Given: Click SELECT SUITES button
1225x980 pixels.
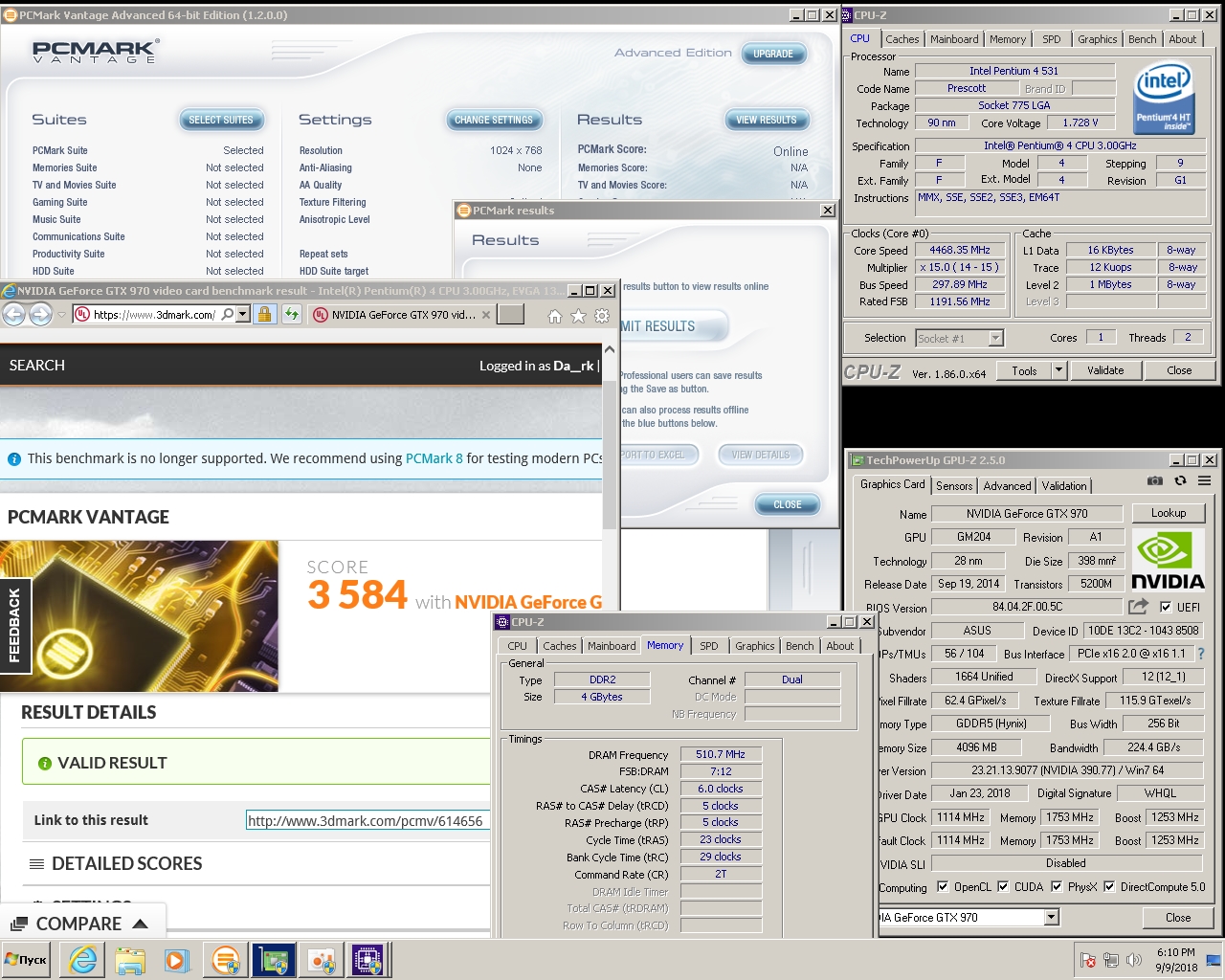Looking at the screenshot, I should pyautogui.click(x=221, y=120).
